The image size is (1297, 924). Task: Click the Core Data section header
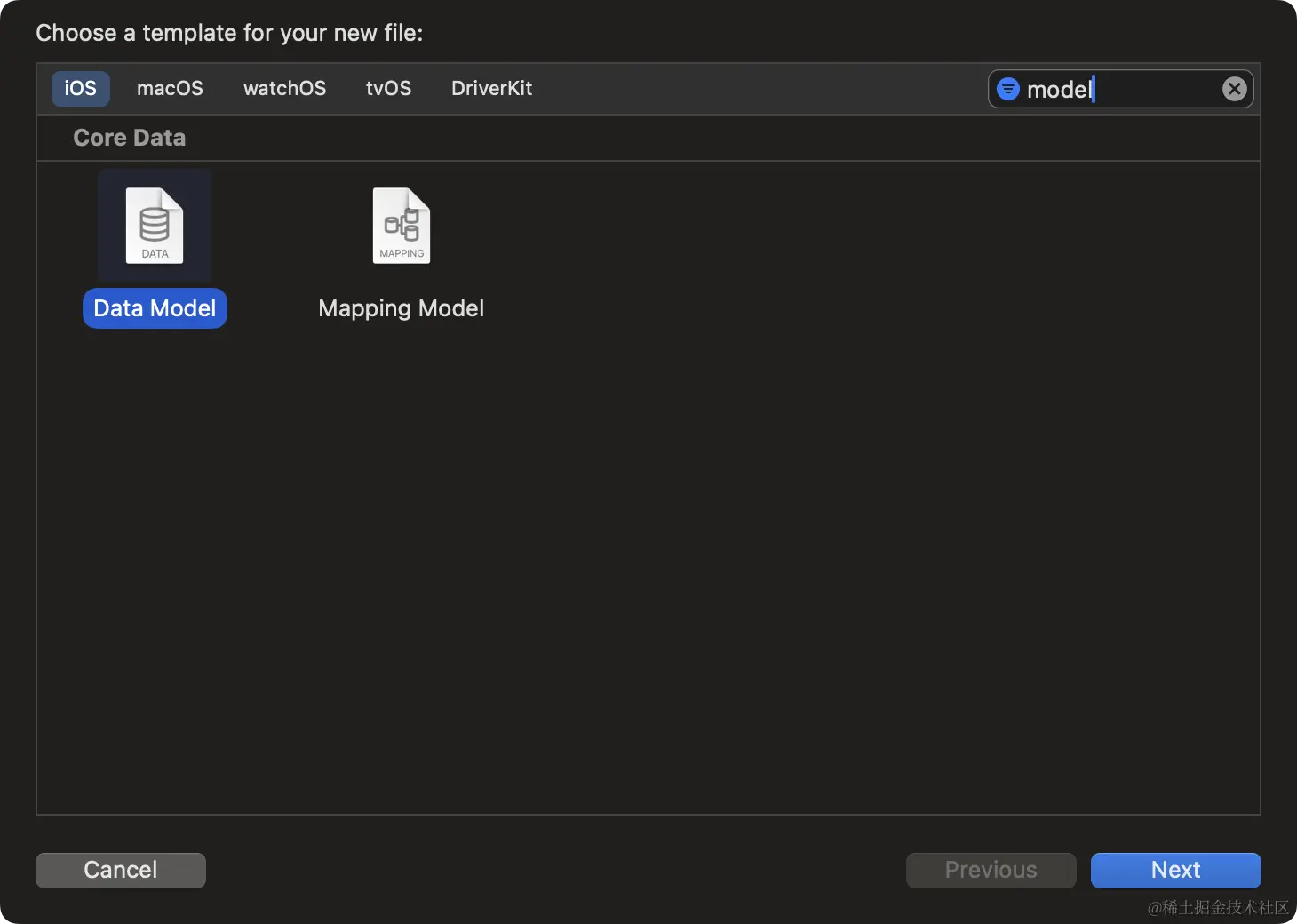click(130, 138)
